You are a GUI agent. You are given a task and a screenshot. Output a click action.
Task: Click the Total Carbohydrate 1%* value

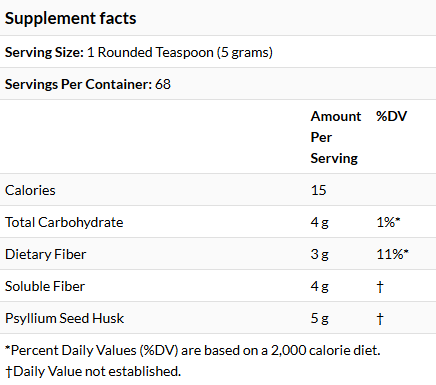pyautogui.click(x=388, y=222)
